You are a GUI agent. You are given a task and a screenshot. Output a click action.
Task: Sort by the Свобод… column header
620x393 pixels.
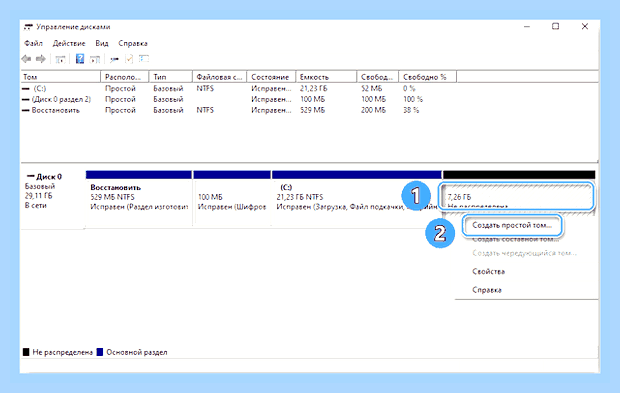pyautogui.click(x=378, y=77)
